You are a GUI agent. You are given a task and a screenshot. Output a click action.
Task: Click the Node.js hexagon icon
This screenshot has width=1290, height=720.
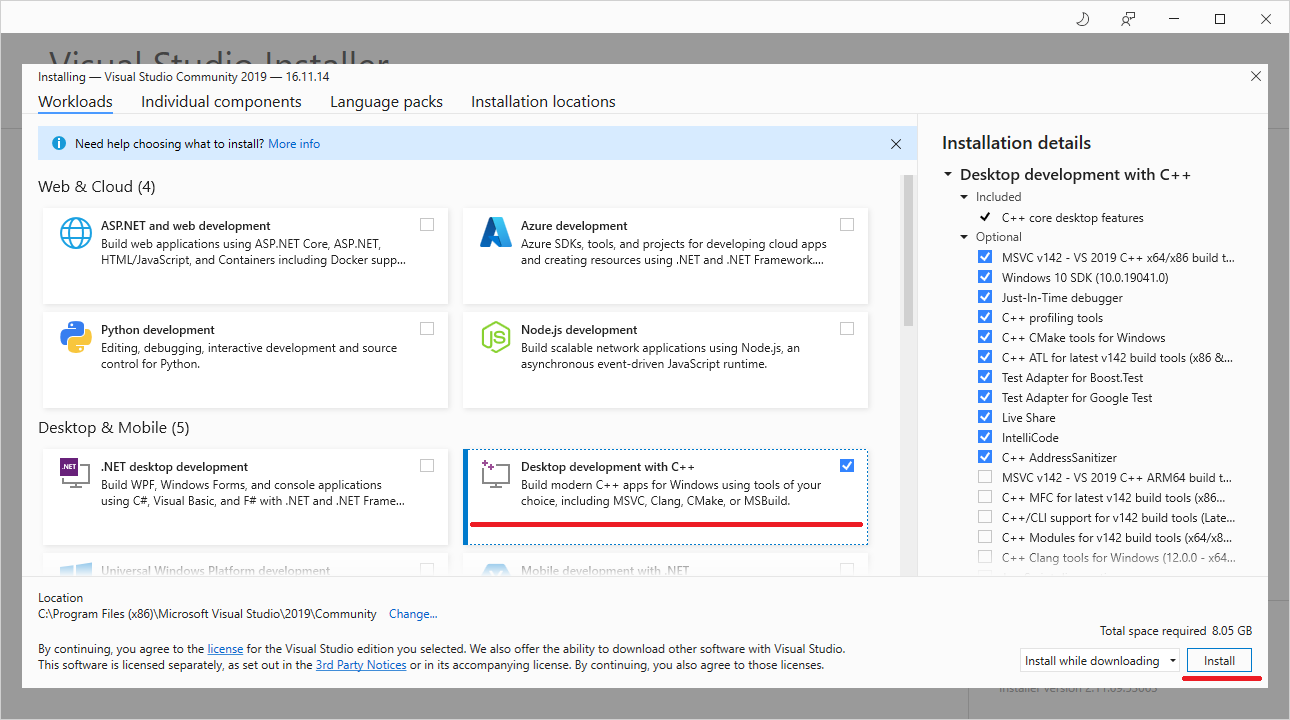pyautogui.click(x=496, y=338)
